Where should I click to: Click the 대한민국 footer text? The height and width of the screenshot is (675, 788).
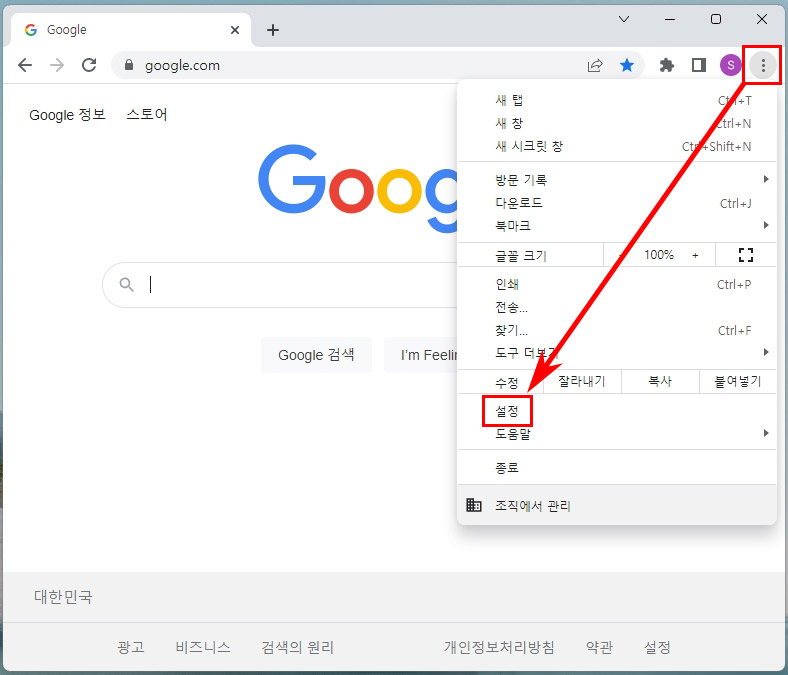click(63, 597)
